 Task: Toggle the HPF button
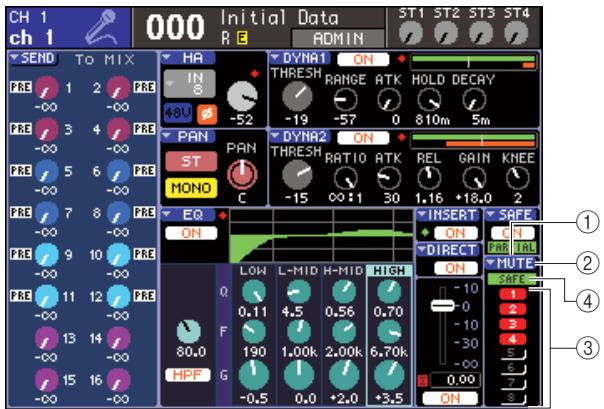click(x=188, y=375)
